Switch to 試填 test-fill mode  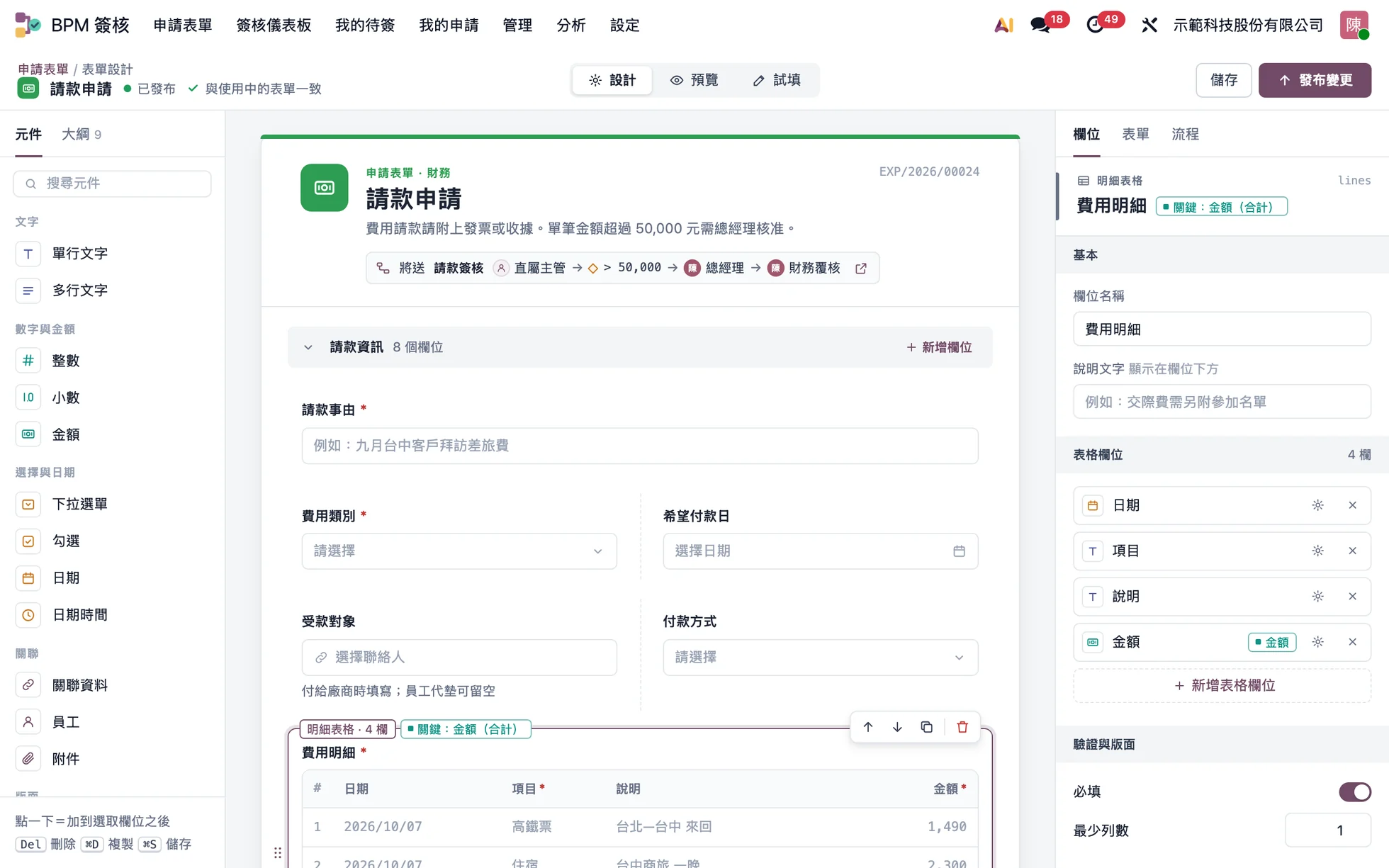pyautogui.click(x=777, y=80)
